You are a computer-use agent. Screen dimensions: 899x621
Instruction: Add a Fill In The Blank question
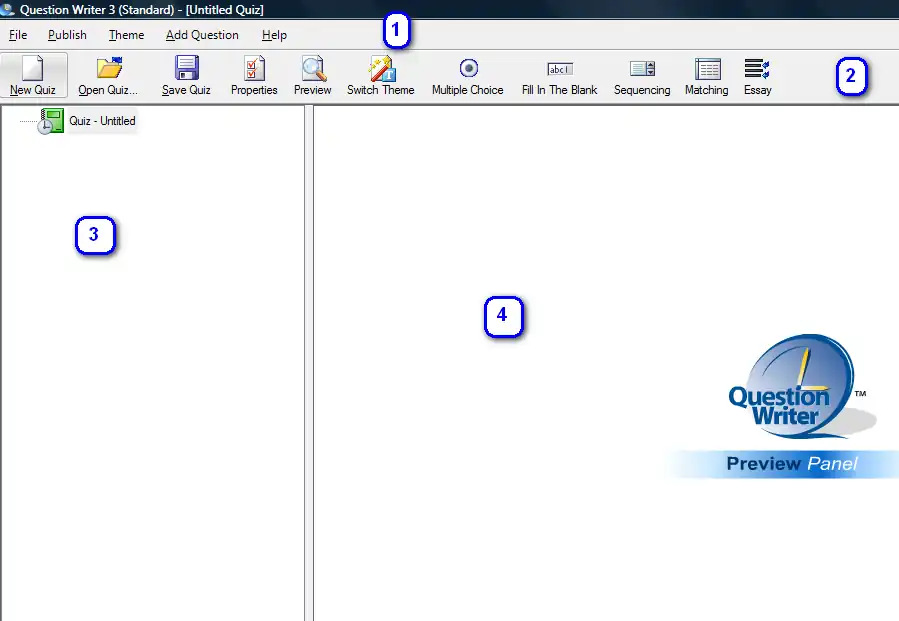point(559,69)
